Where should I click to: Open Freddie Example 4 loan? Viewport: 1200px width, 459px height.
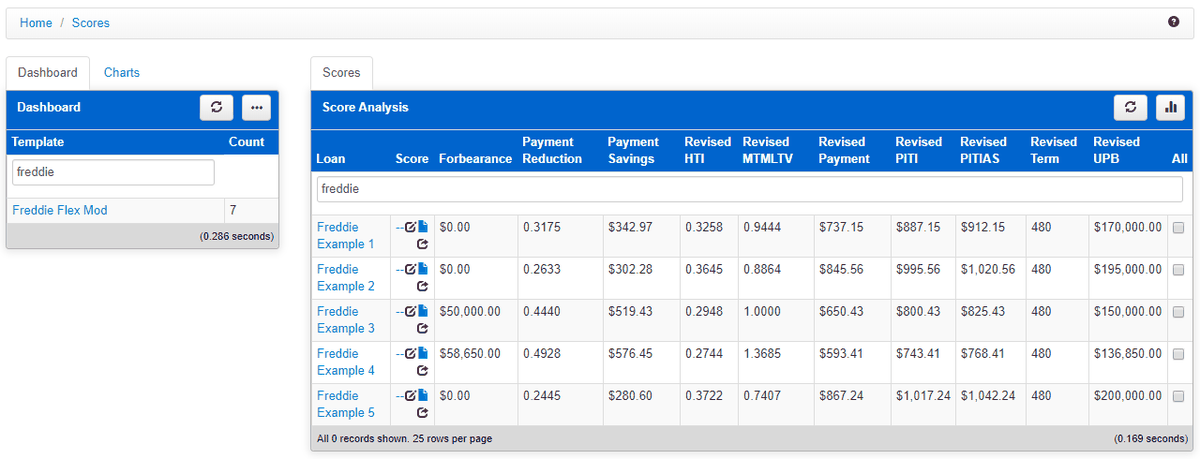(346, 362)
